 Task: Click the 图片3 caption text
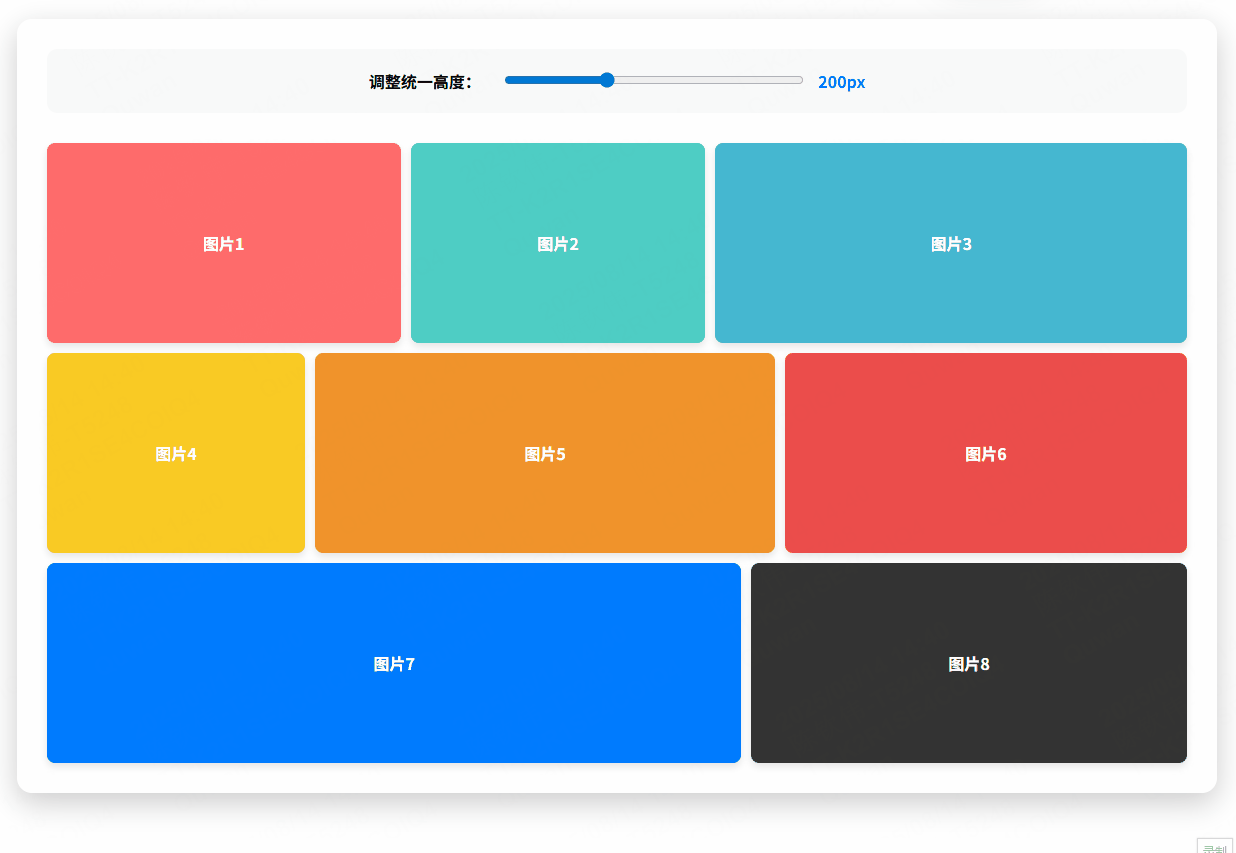point(950,243)
